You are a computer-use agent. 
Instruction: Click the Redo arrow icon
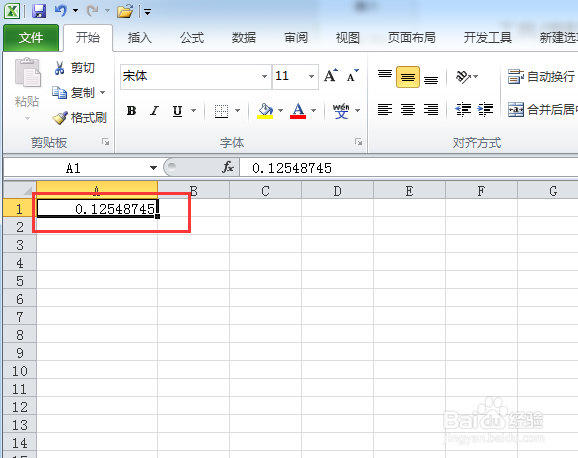click(x=92, y=11)
